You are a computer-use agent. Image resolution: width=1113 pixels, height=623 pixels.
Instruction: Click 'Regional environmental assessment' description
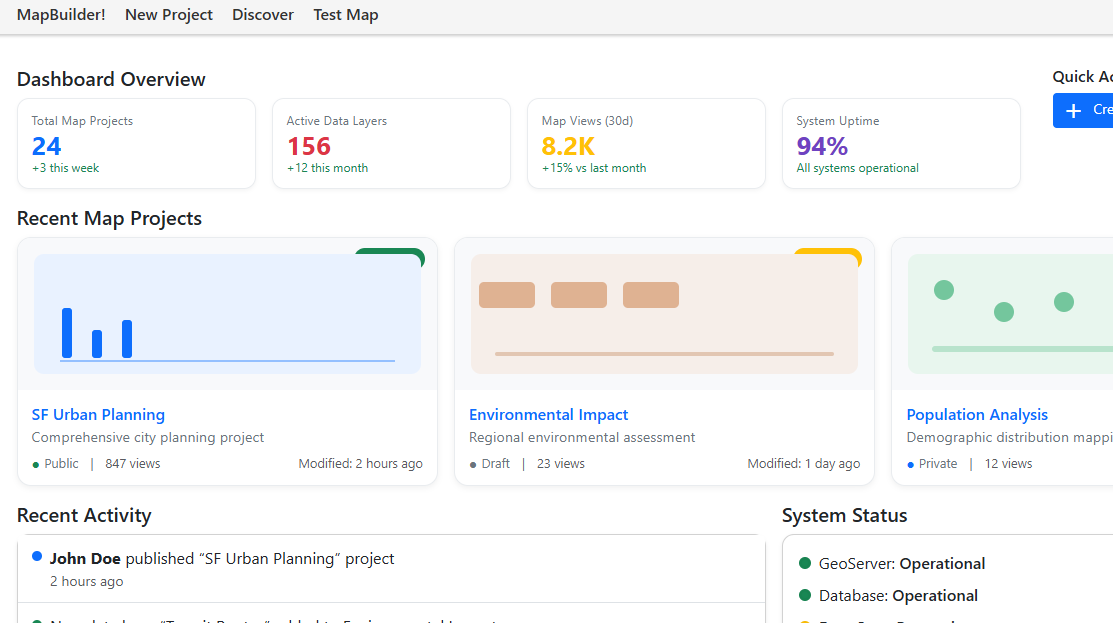(x=582, y=437)
